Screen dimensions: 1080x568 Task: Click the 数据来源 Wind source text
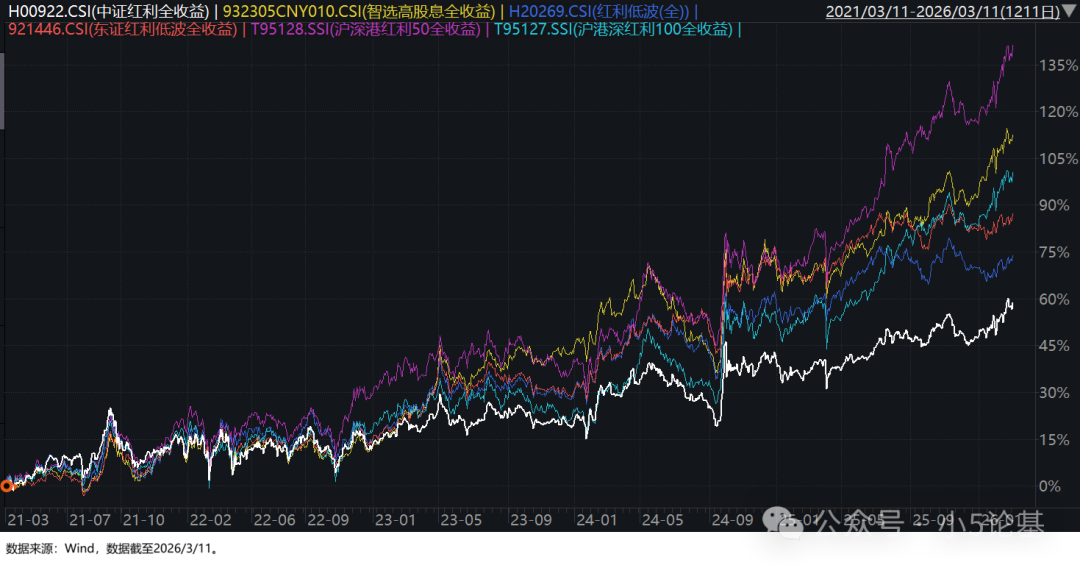point(111,549)
